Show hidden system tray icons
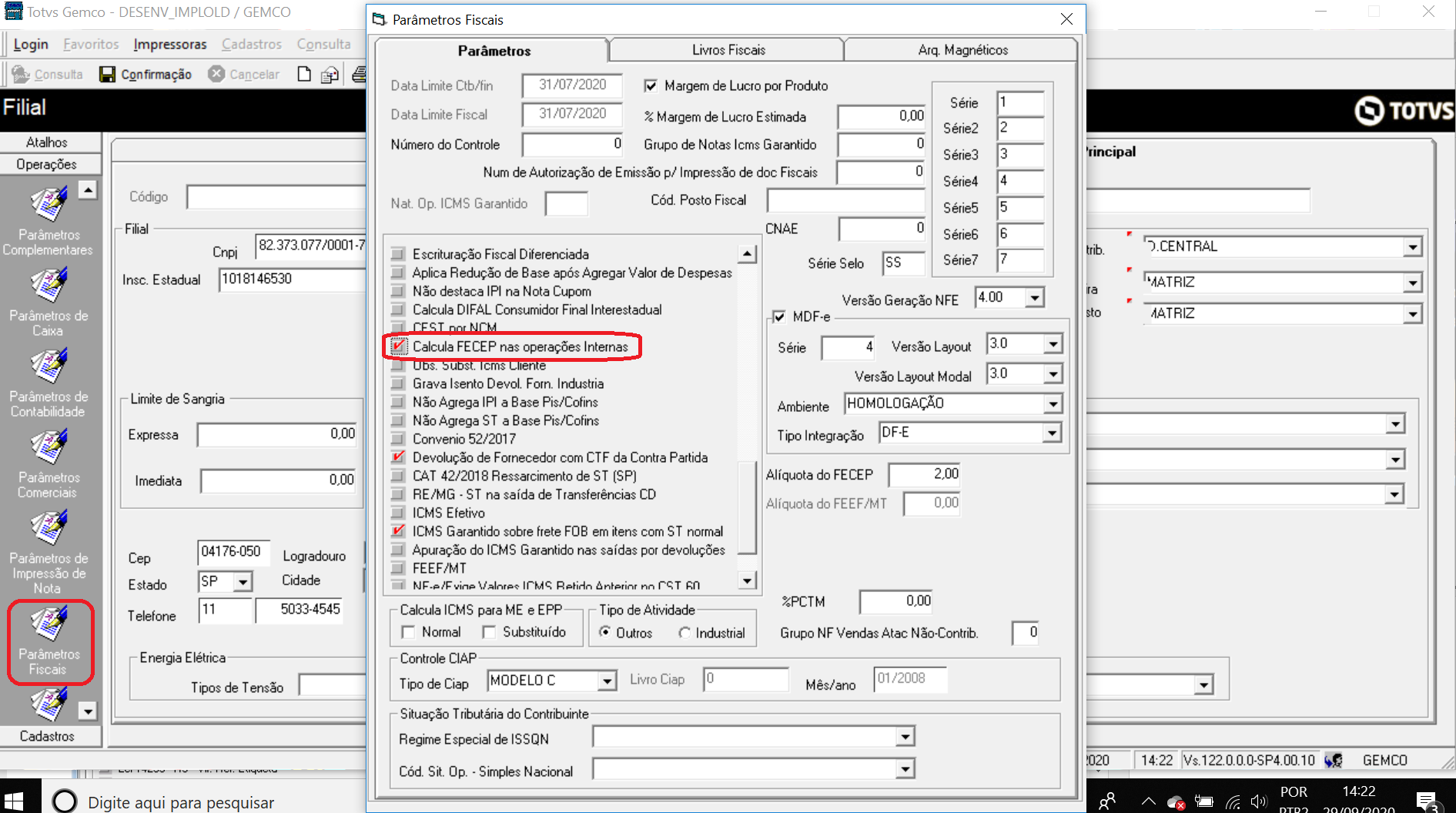 point(1148,801)
